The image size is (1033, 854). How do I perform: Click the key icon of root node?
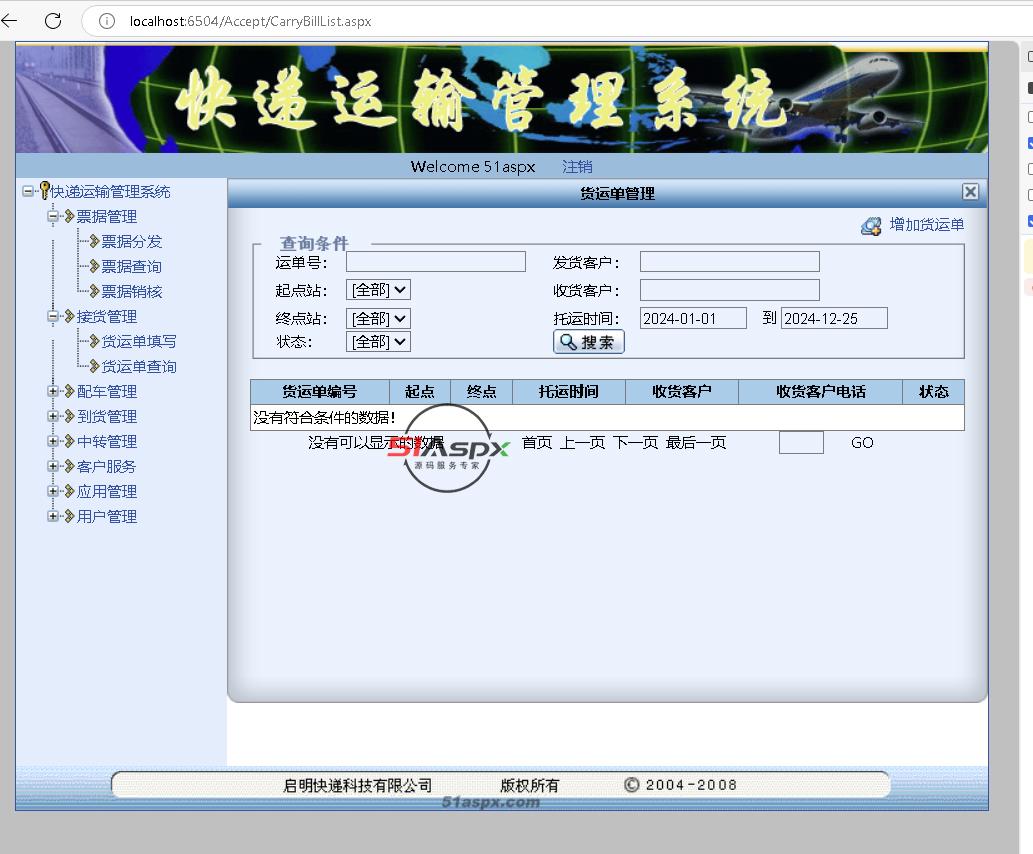(x=44, y=190)
